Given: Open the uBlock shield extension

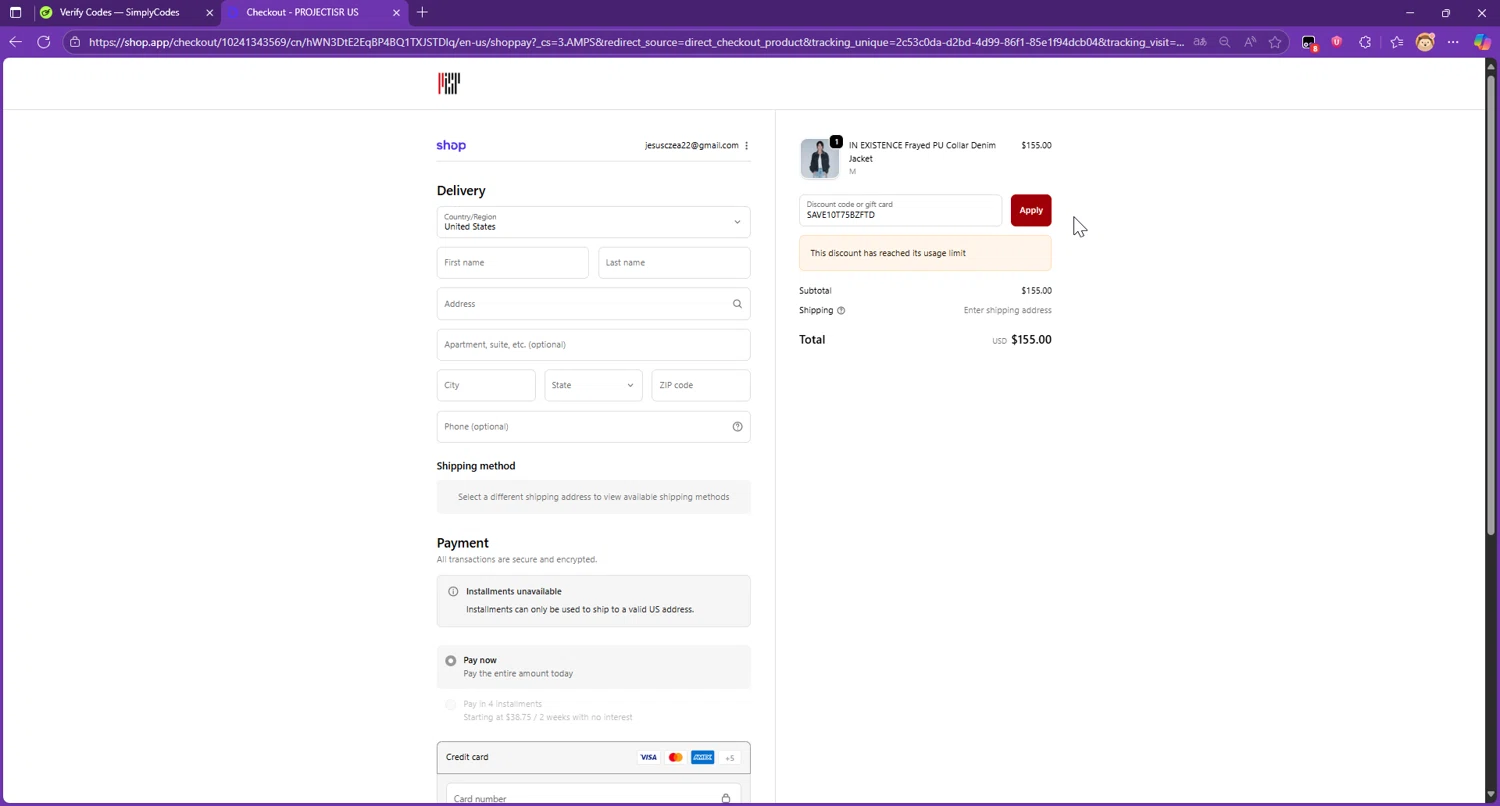Looking at the screenshot, I should [1337, 42].
